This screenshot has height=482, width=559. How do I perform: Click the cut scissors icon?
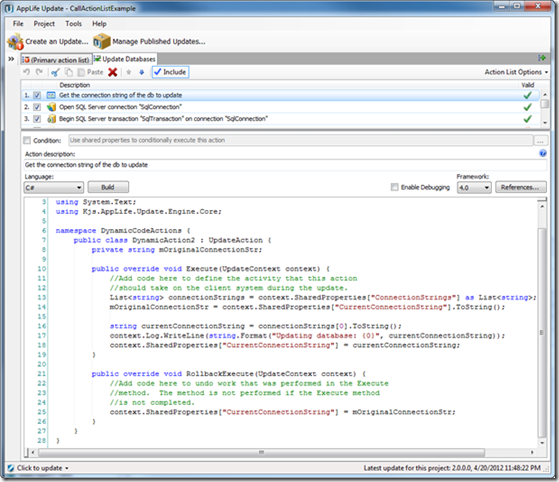(55, 72)
